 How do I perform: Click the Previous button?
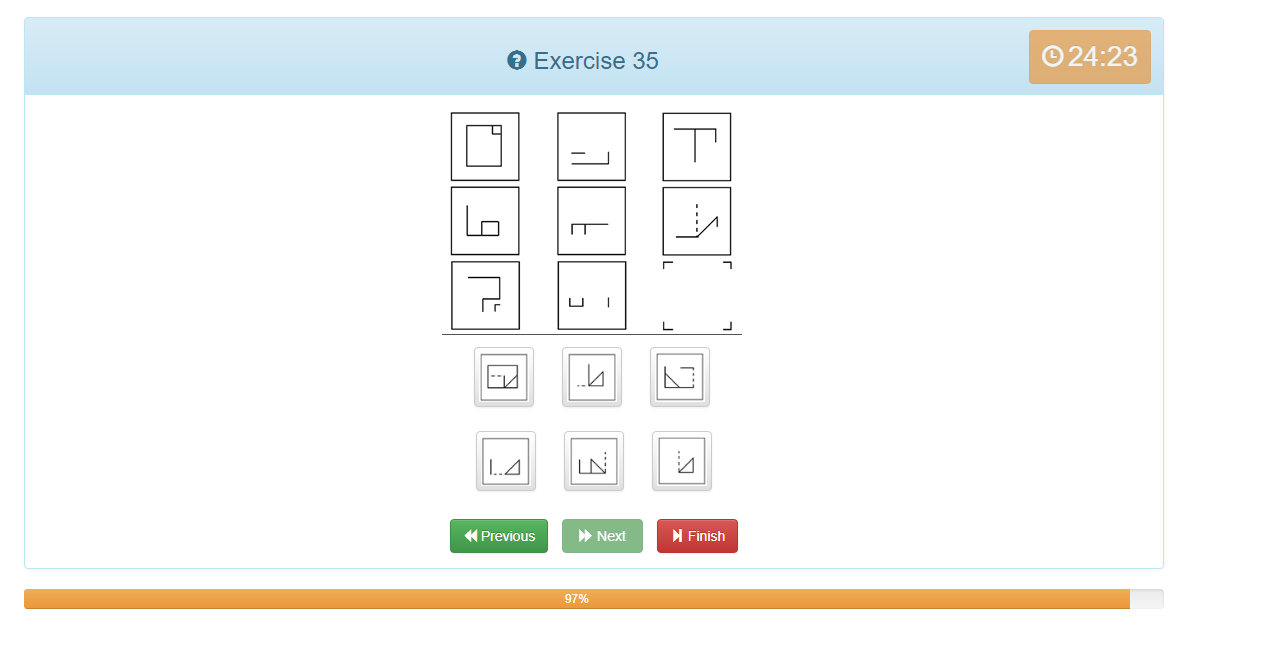[499, 536]
